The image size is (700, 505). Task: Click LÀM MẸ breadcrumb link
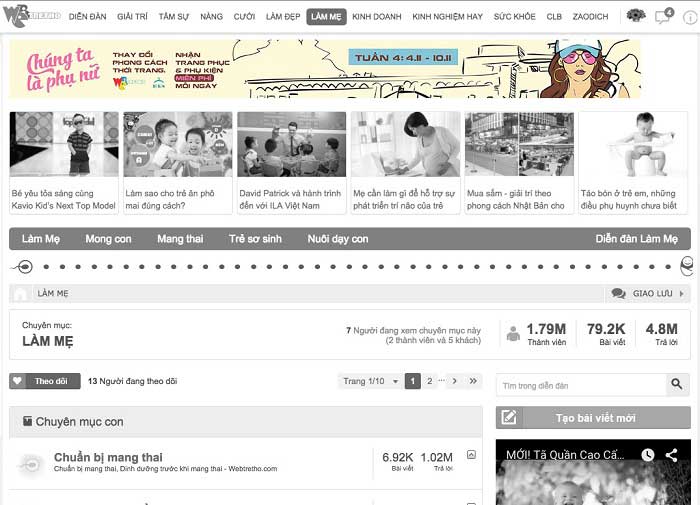[x=53, y=293]
